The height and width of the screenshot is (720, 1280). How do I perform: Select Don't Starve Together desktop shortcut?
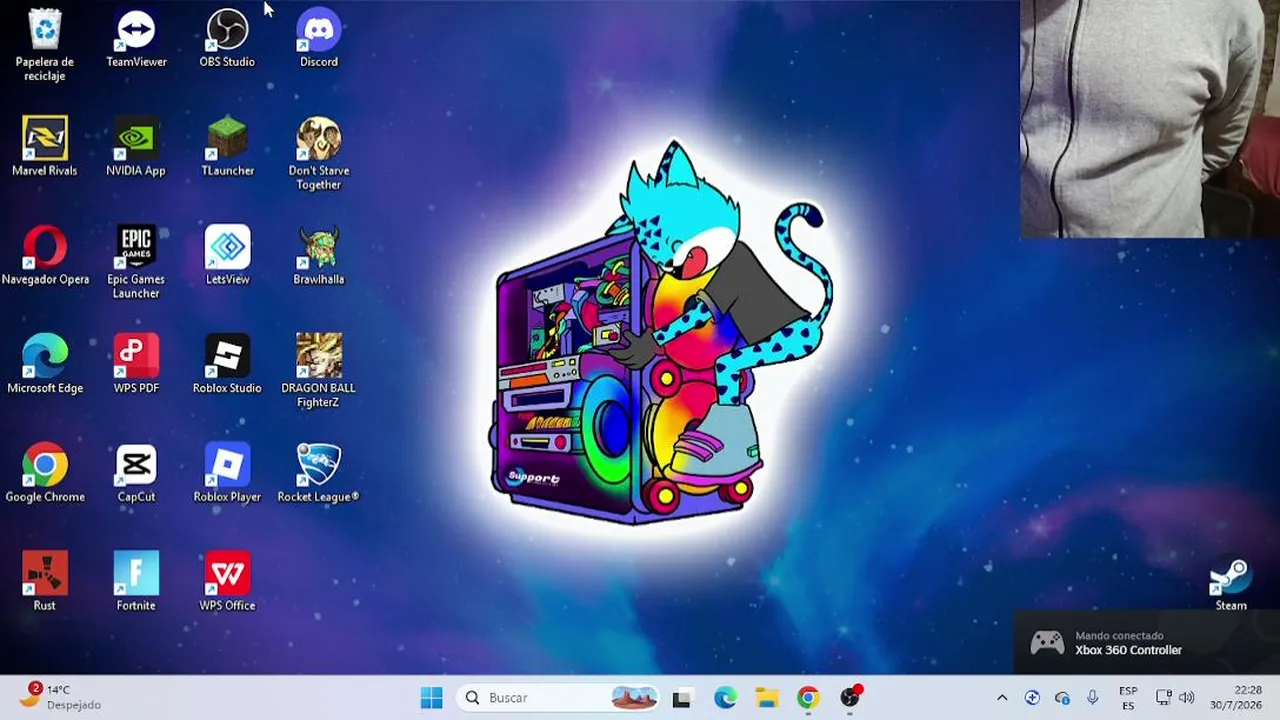[x=319, y=154]
